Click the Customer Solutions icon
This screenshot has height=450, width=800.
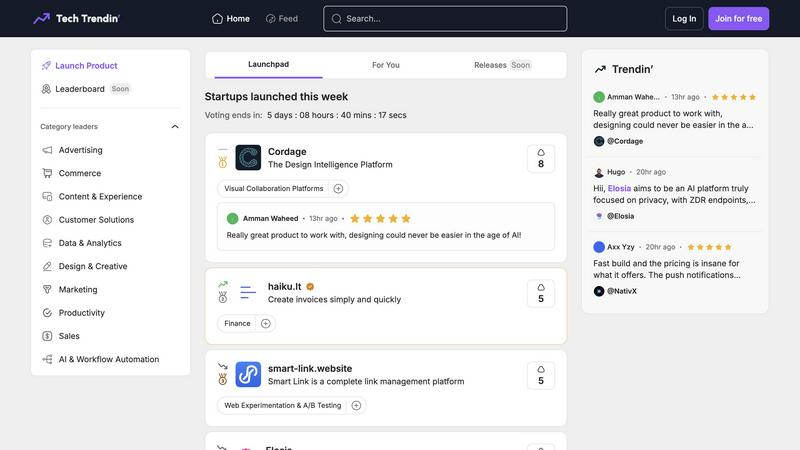47,220
